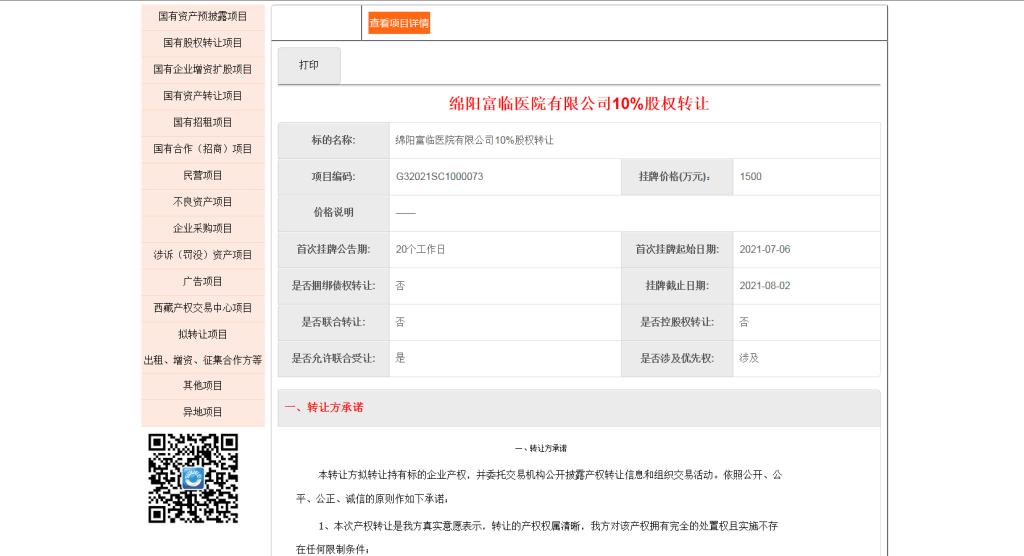Select 拟转让项目 in the sidebar
1024x556 pixels.
tap(203, 334)
